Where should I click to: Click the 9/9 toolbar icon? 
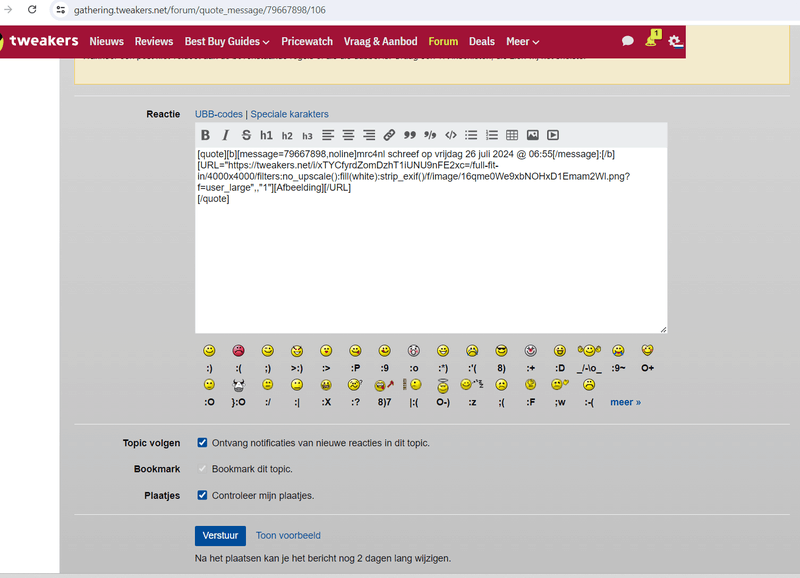(430, 135)
